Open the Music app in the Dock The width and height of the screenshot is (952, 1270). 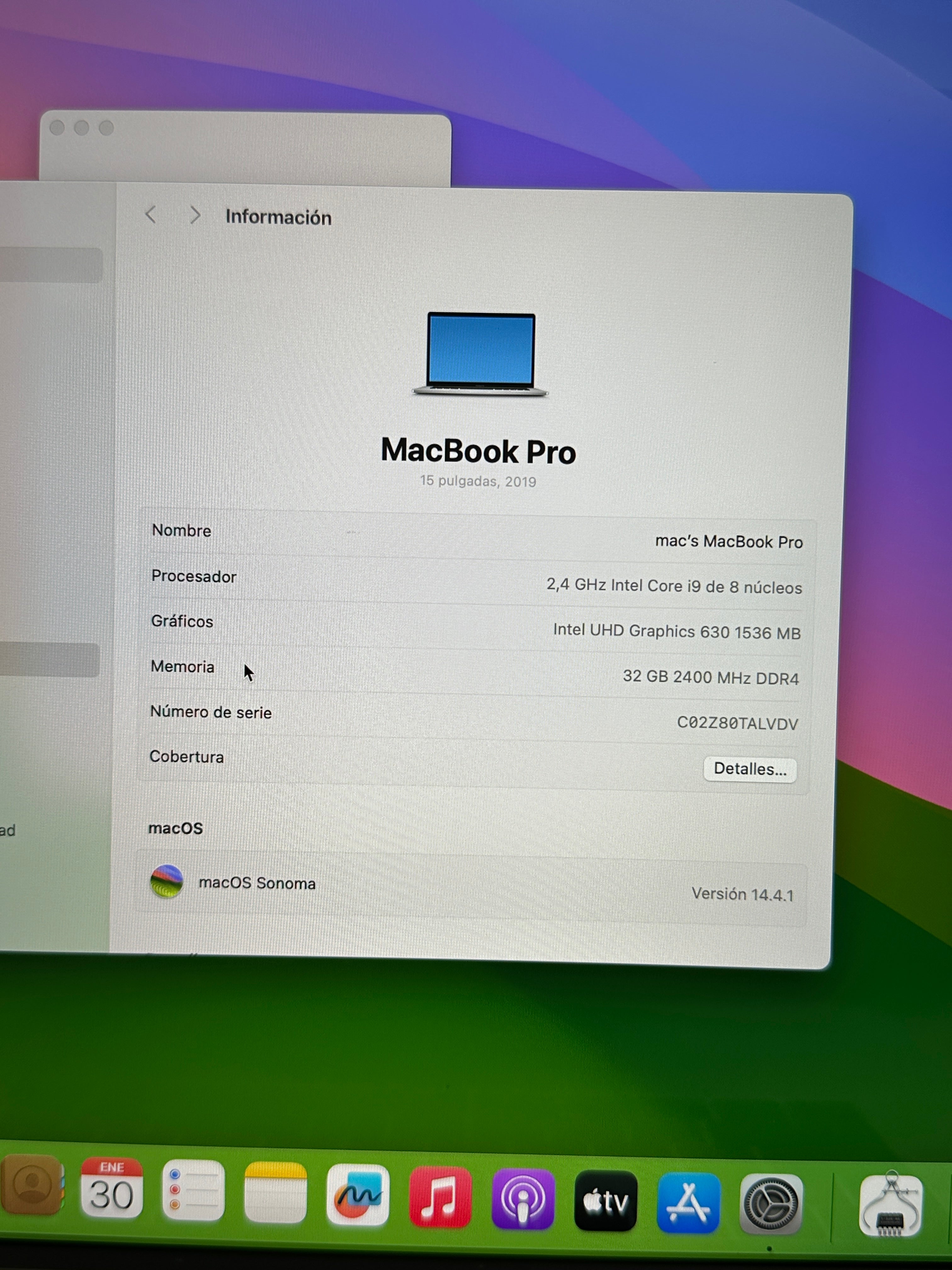click(440, 1197)
